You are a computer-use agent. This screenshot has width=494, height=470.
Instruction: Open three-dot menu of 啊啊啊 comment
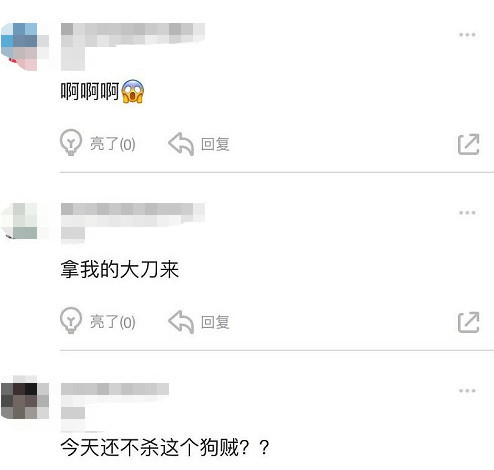467,35
